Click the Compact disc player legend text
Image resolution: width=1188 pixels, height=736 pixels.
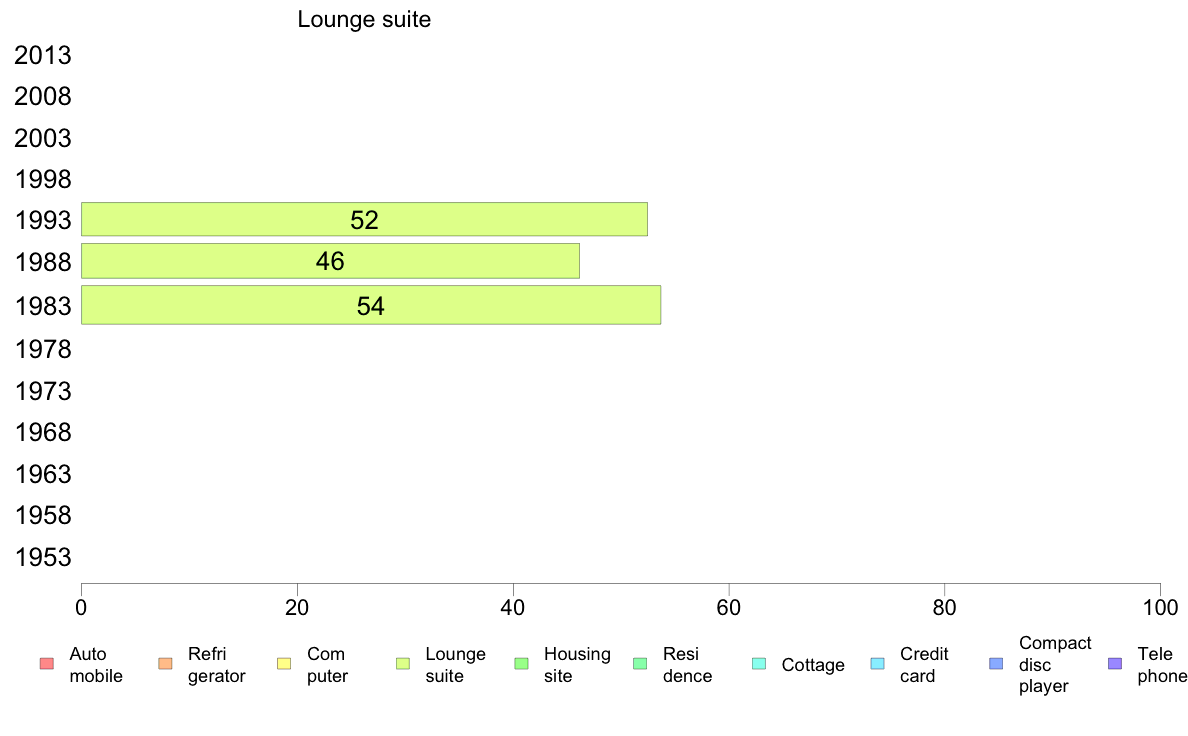click(1055, 665)
